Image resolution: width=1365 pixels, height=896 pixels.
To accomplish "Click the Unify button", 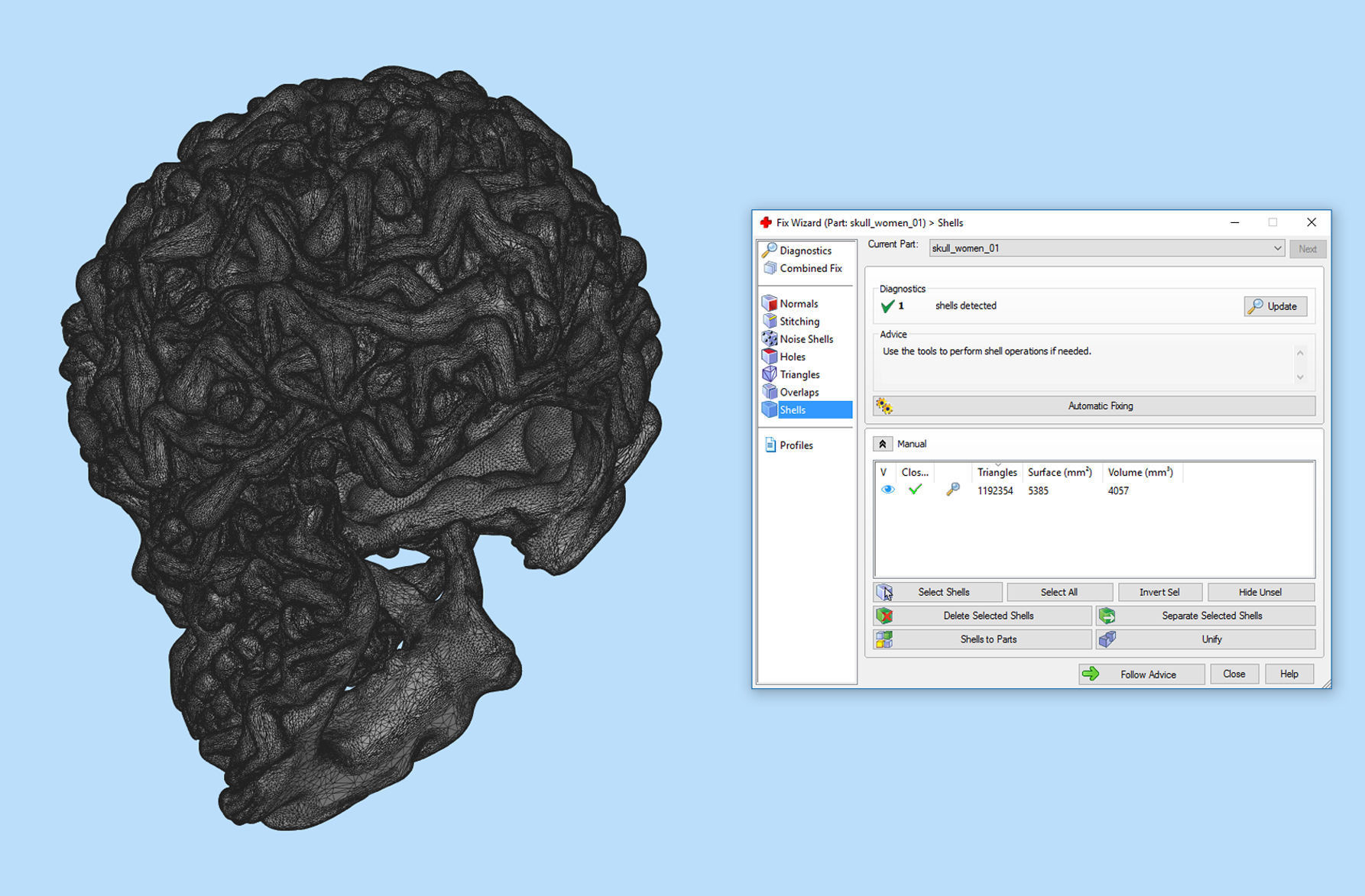I will point(1205,639).
